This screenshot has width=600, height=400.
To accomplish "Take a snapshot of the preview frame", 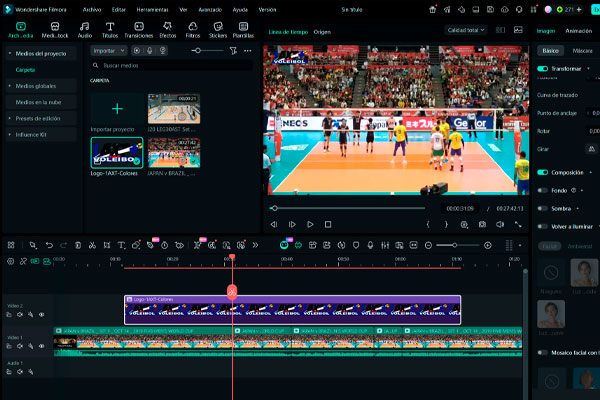I will pos(484,224).
